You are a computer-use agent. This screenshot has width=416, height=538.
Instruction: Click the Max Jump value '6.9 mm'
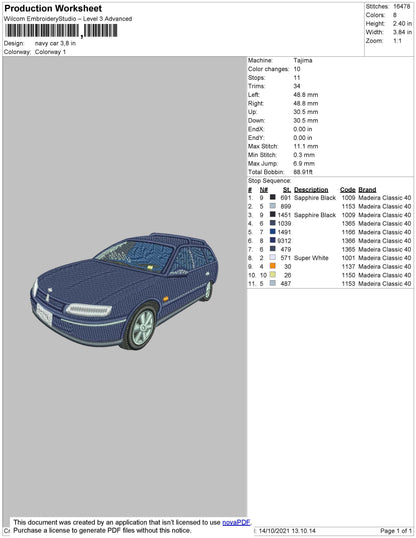coord(304,163)
